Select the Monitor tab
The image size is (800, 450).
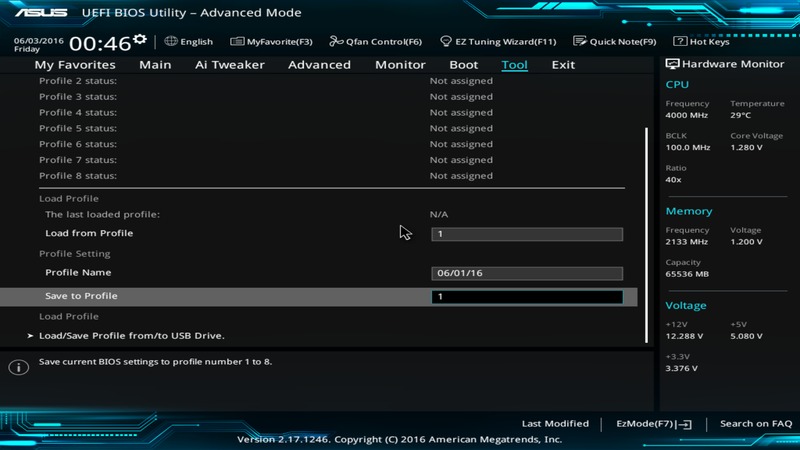(400, 65)
